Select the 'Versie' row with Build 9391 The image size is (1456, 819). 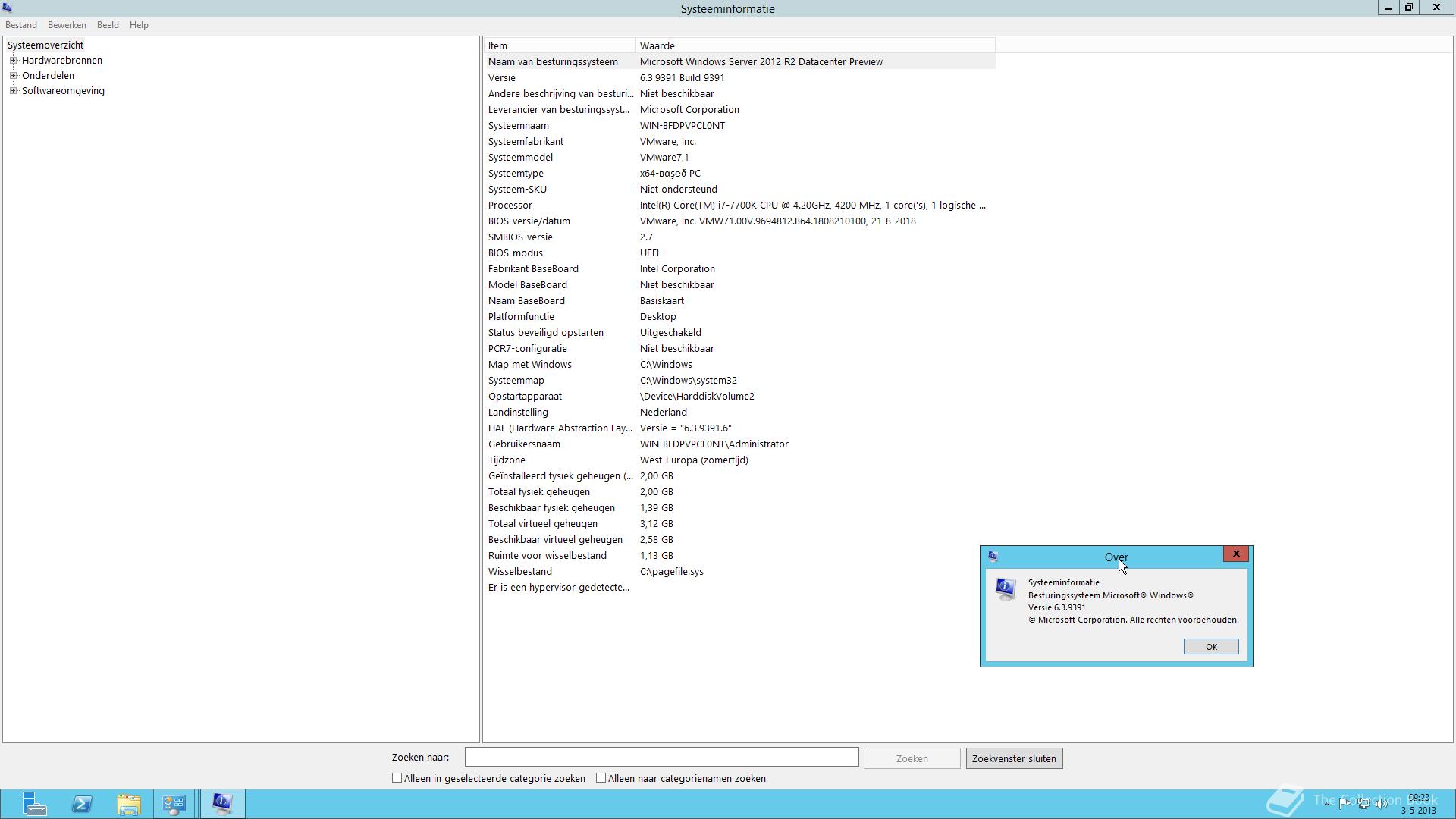[x=739, y=77]
